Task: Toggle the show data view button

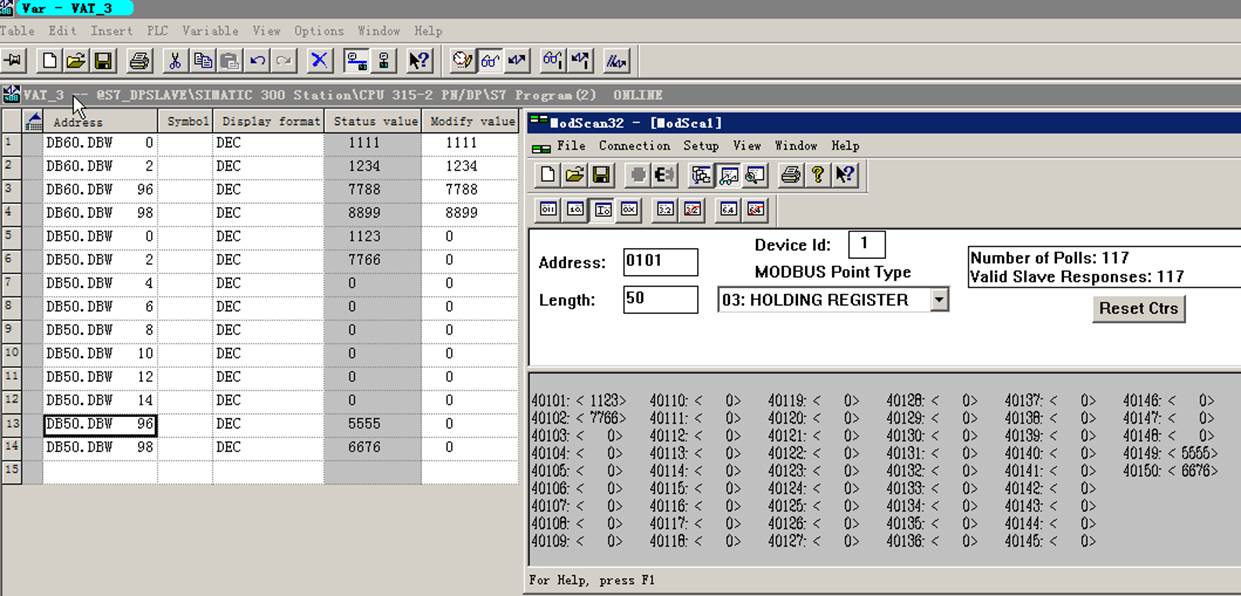Action: pos(727,176)
